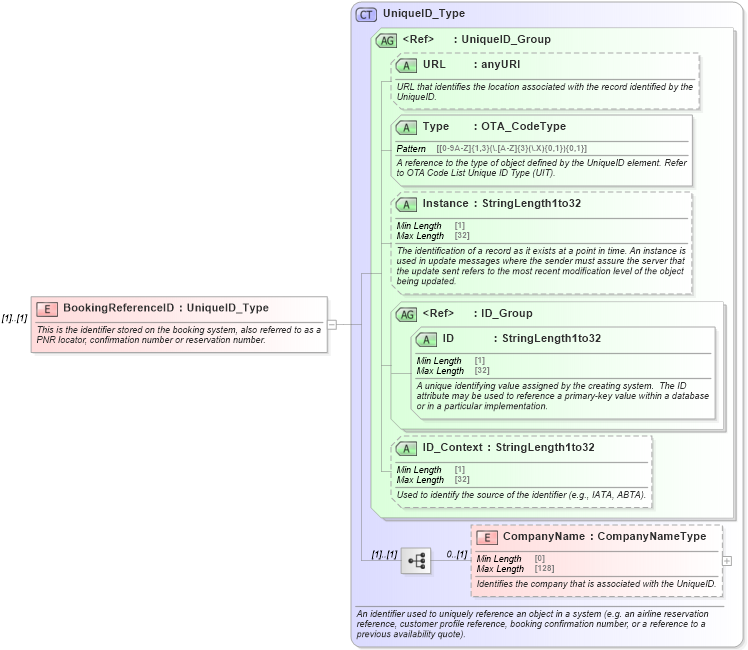Image resolution: width=748 pixels, height=650 pixels.
Task: Click the CT badge of UniqueID_Type
Action: (366, 15)
